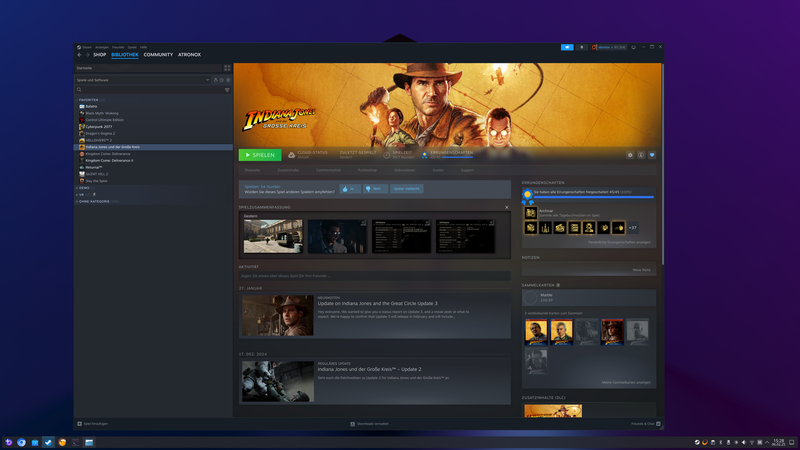Image resolution: width=800 pixels, height=450 pixels.
Task: Open the Archivar achievement icon
Action: 531,213
